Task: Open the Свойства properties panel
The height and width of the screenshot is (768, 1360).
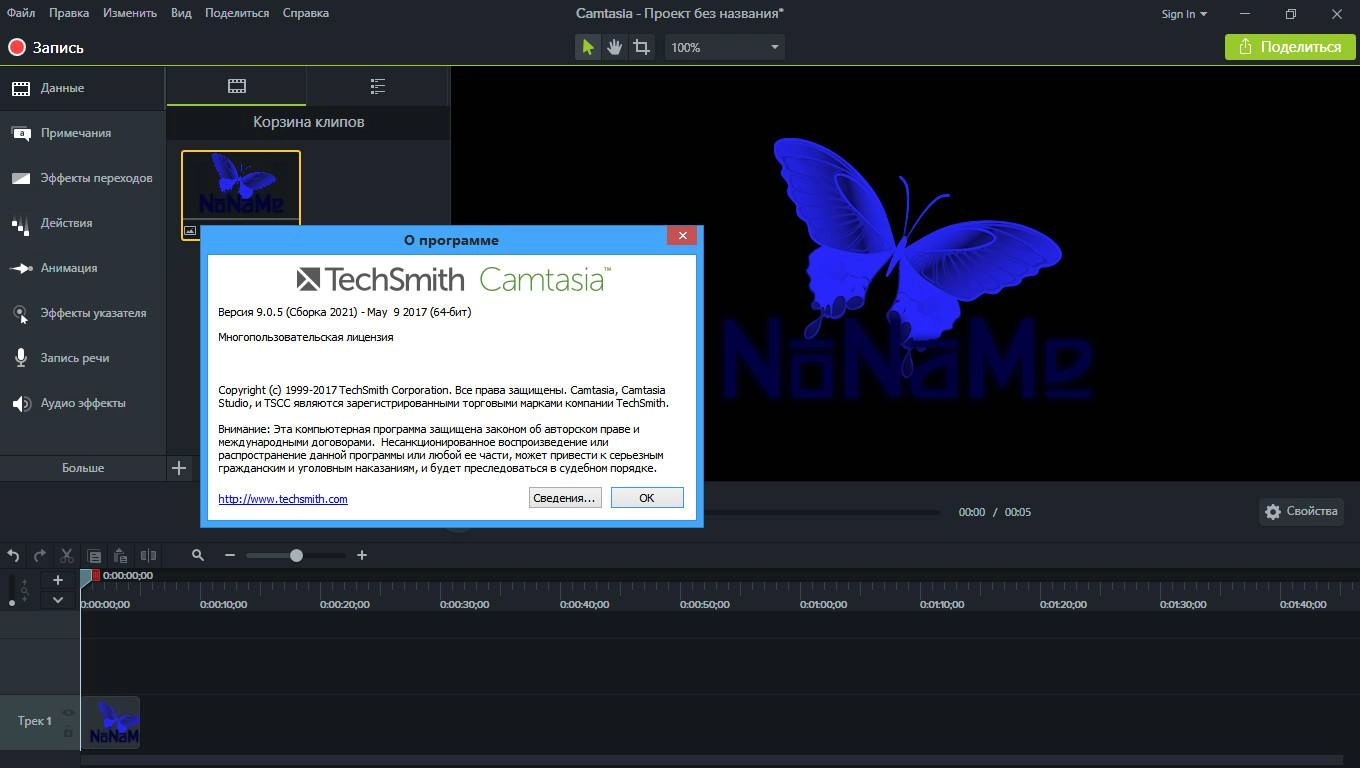Action: pos(1300,511)
